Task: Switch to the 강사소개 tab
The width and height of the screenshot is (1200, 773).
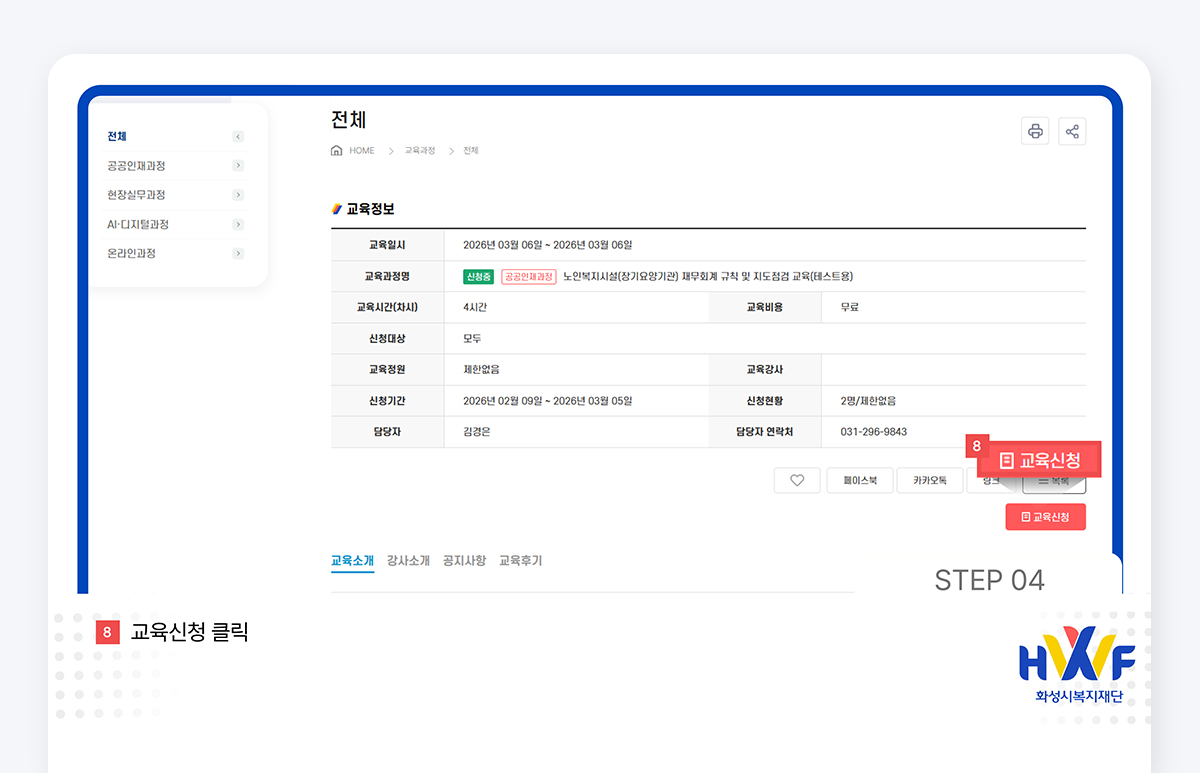Action: (409, 560)
